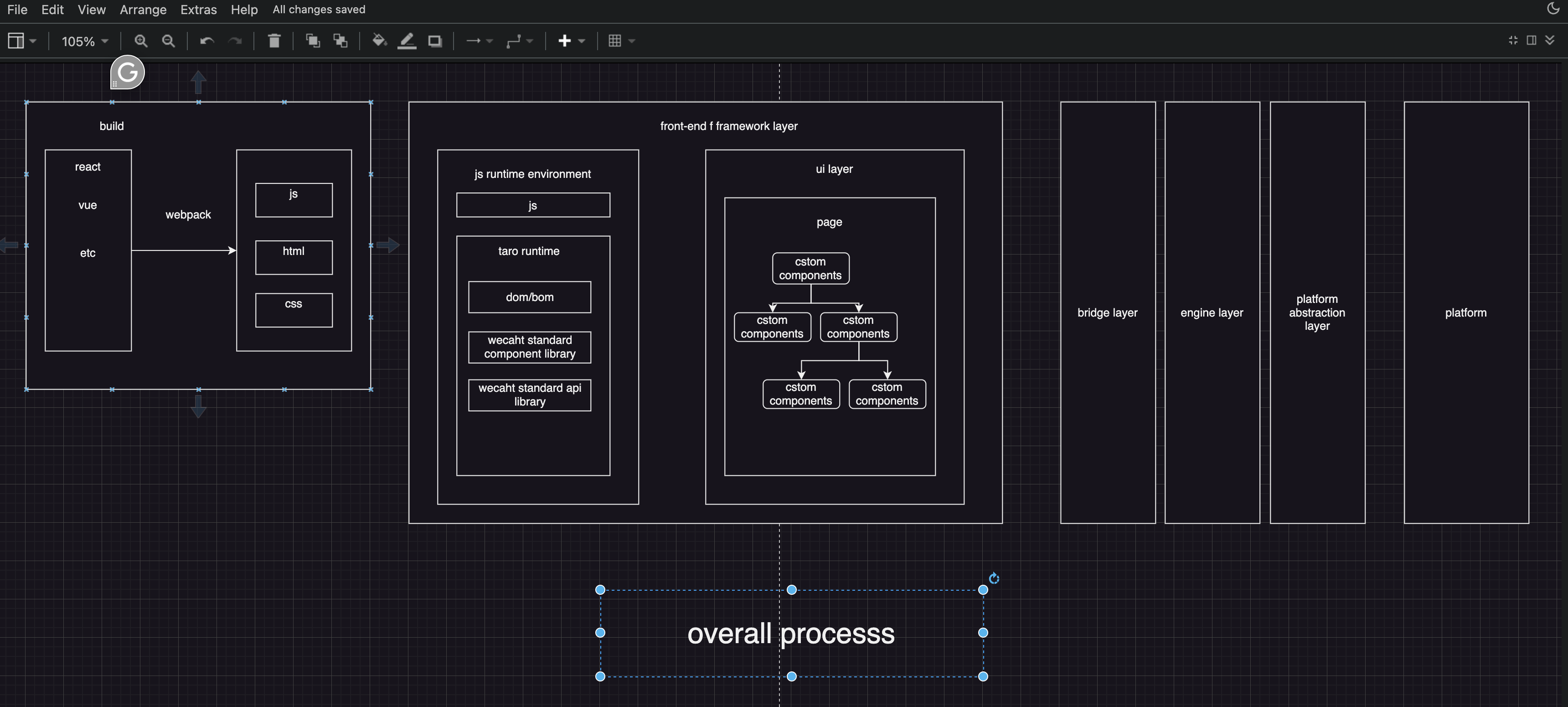Click the All changes saved status

[x=319, y=10]
